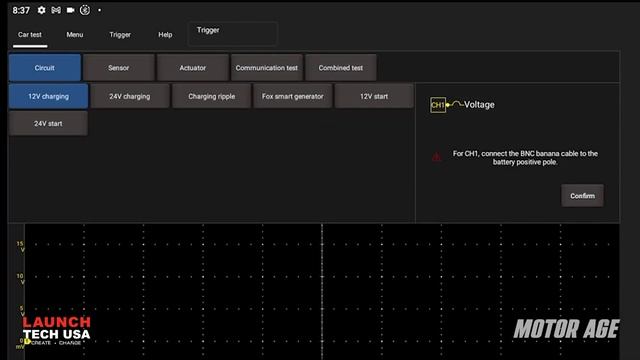Tap the Gmail notification icon
This screenshot has width=640, height=360.
(56, 10)
